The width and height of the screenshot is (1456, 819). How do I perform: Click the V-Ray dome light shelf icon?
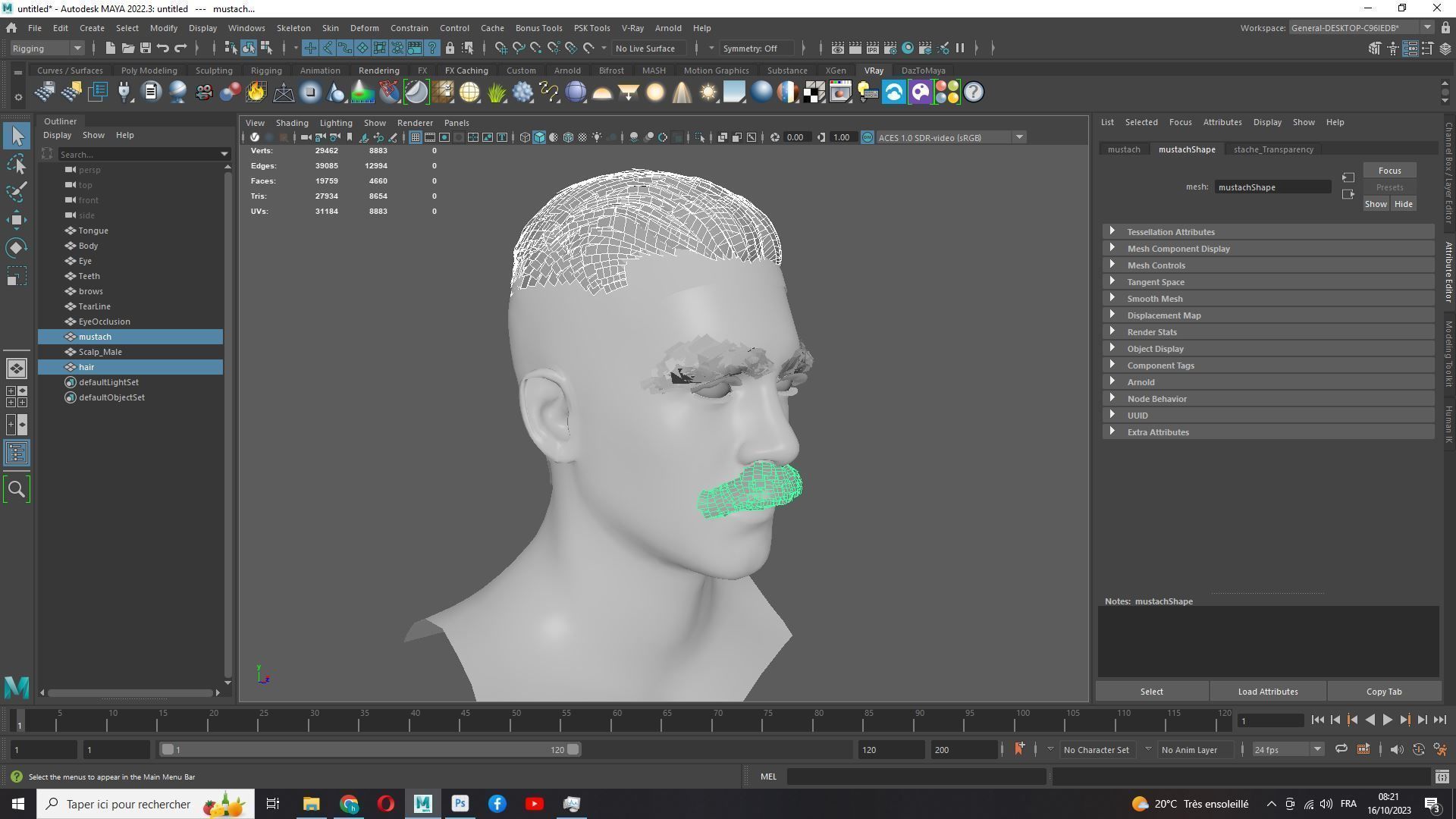(602, 93)
